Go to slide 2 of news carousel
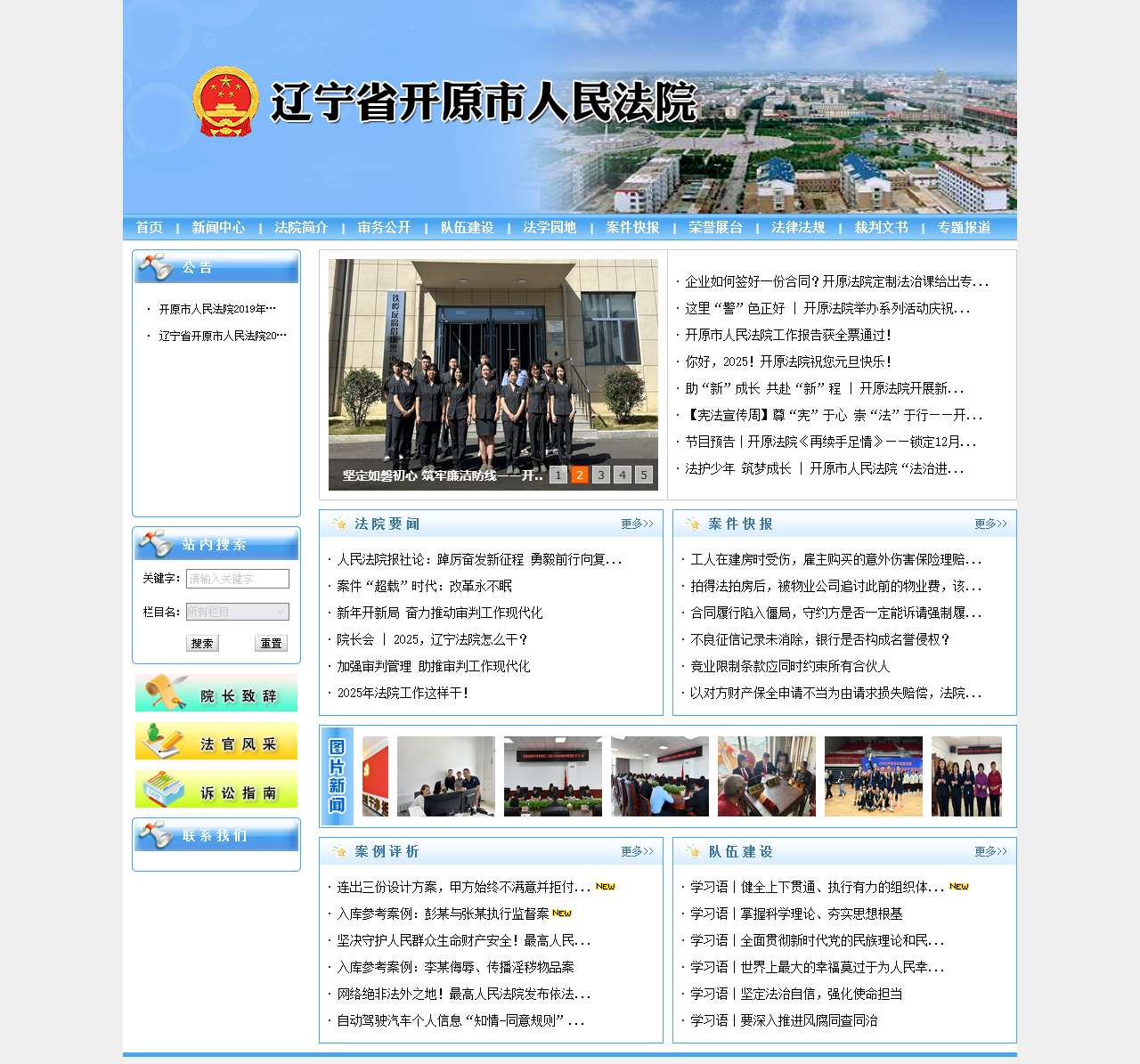1140x1064 pixels. (x=580, y=475)
